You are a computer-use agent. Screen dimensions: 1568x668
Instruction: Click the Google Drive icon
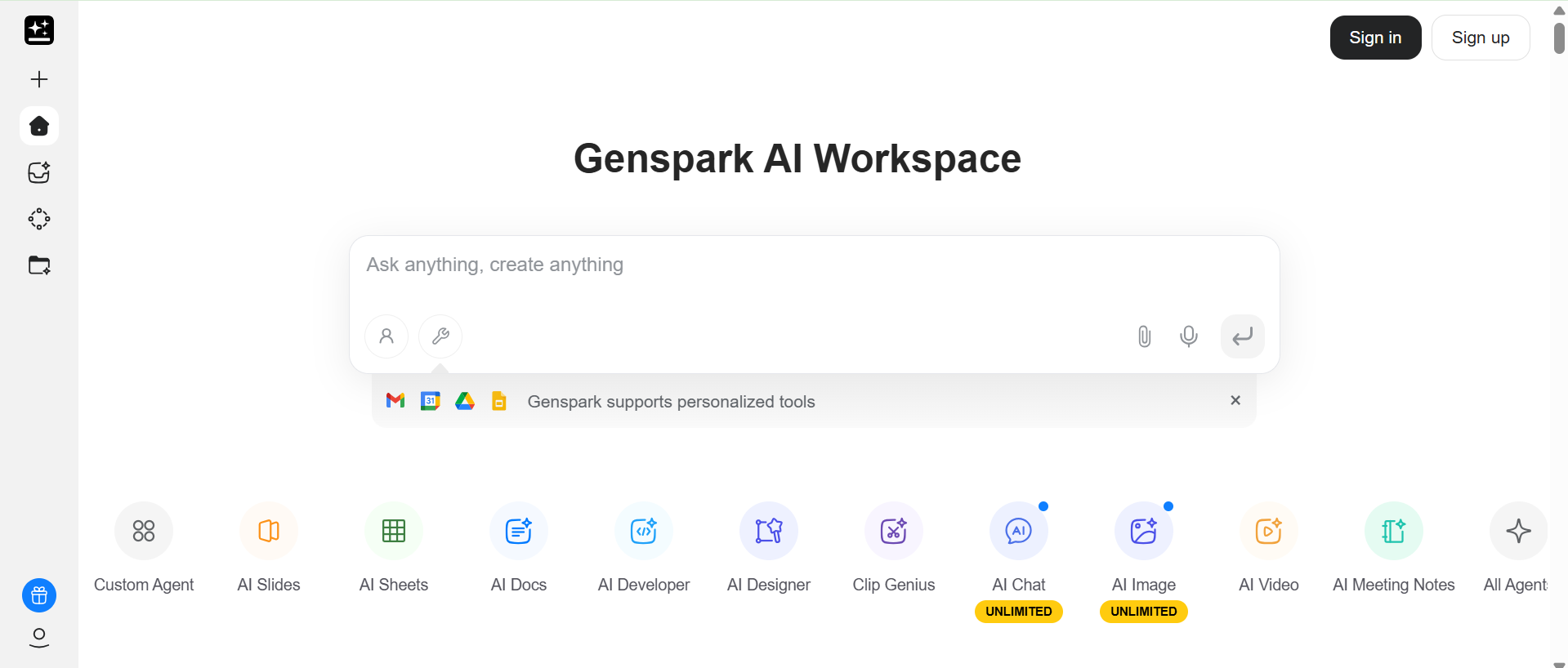(465, 401)
